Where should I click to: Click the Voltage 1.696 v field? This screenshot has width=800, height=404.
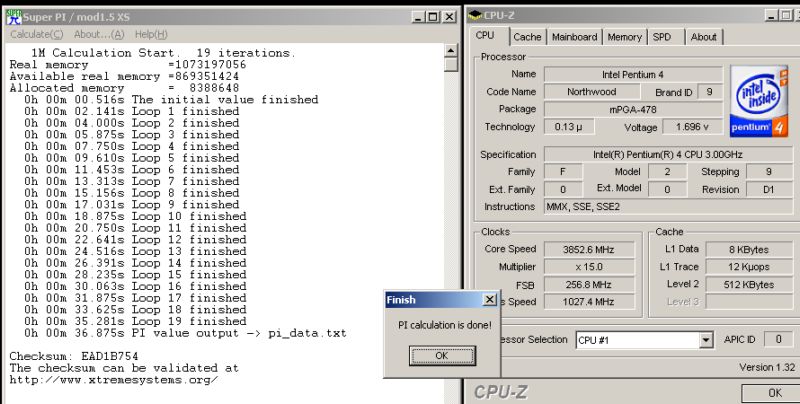coord(692,127)
